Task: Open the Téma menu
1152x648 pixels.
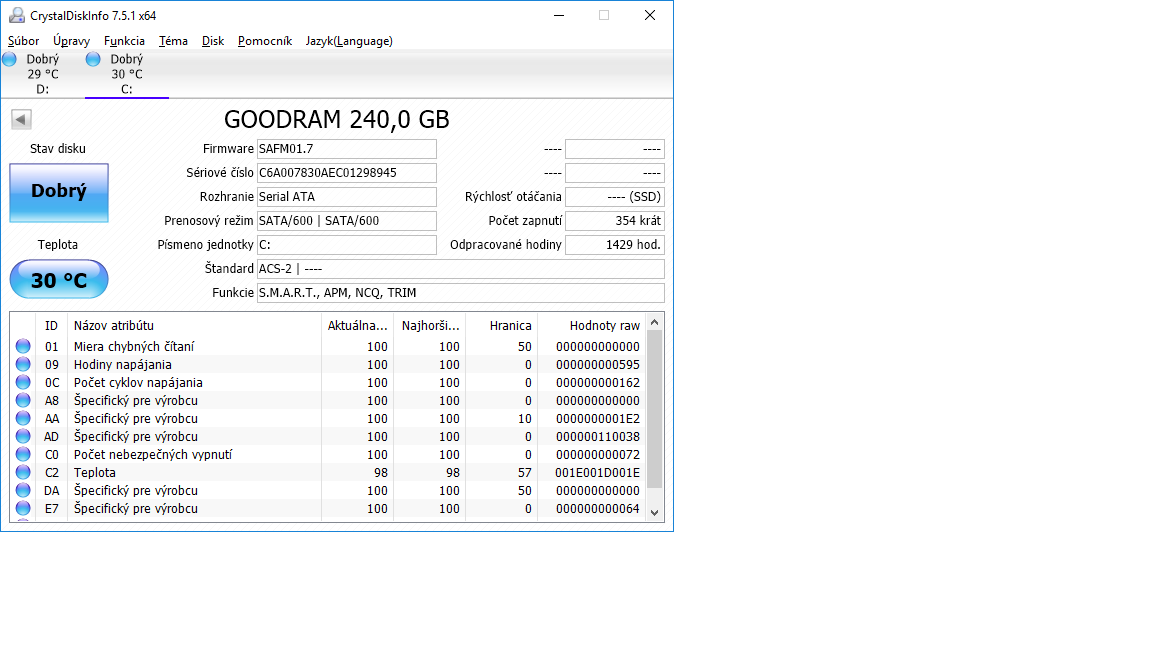Action: (173, 41)
